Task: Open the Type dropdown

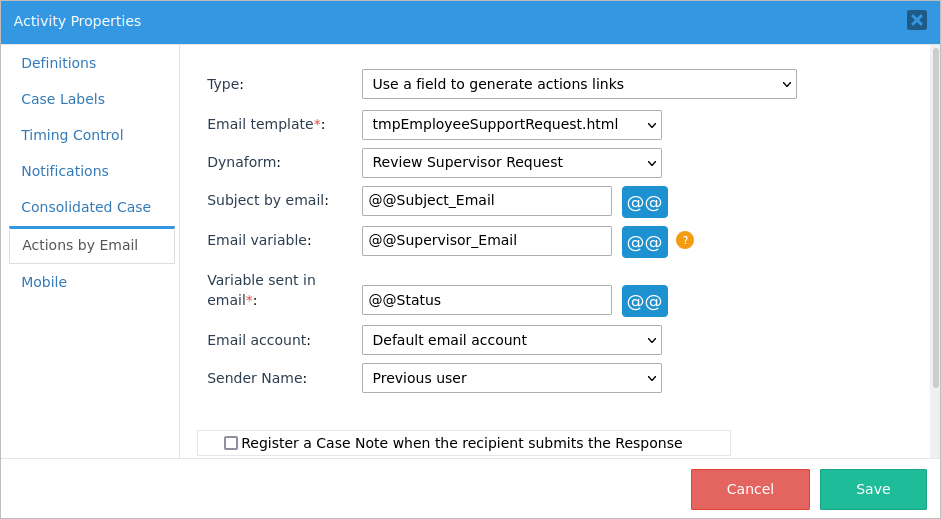Action: pyautogui.click(x=579, y=84)
